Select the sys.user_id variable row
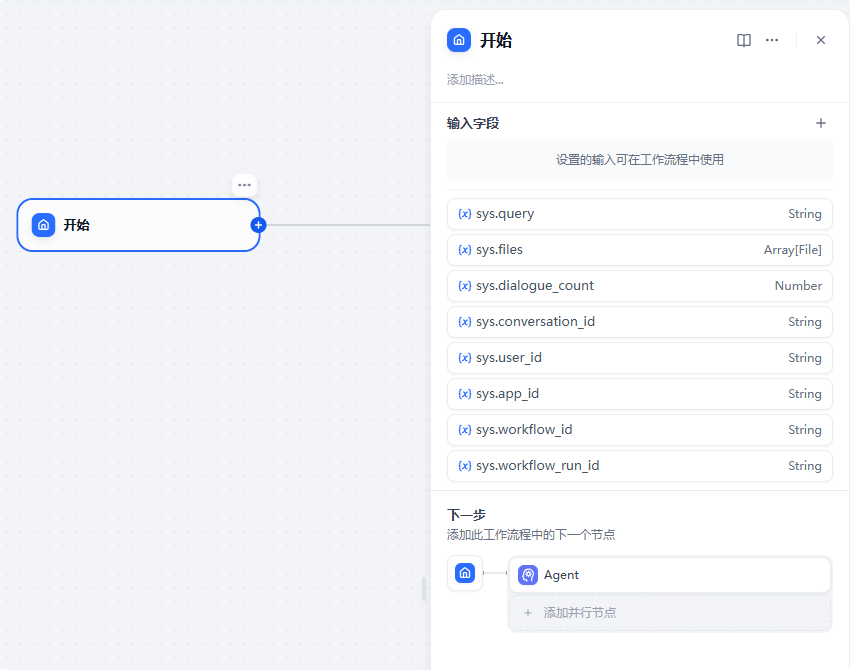850x670 pixels. tap(639, 358)
